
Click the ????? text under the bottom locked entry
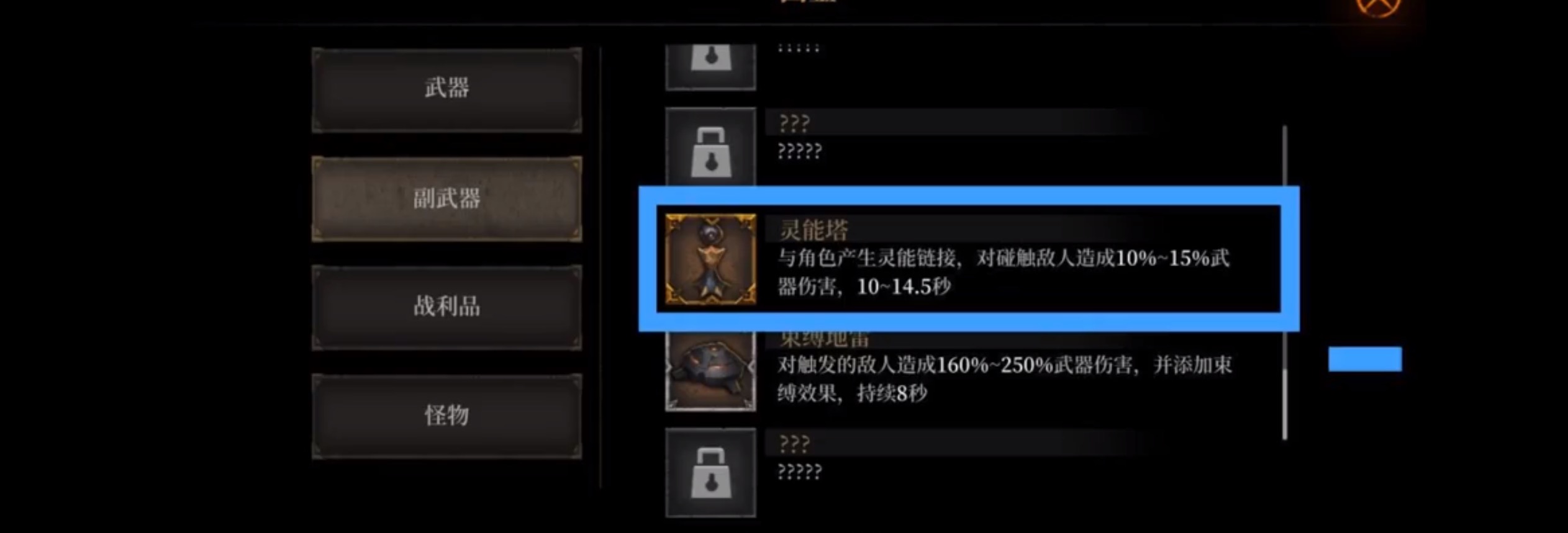click(800, 472)
